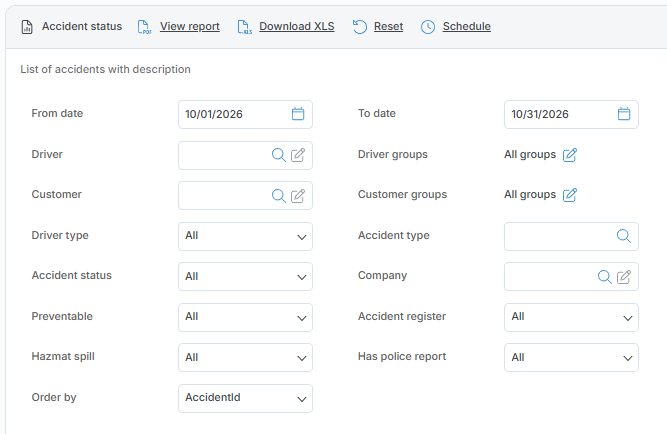
Task: Download the report as XLS
Action: click(x=297, y=26)
